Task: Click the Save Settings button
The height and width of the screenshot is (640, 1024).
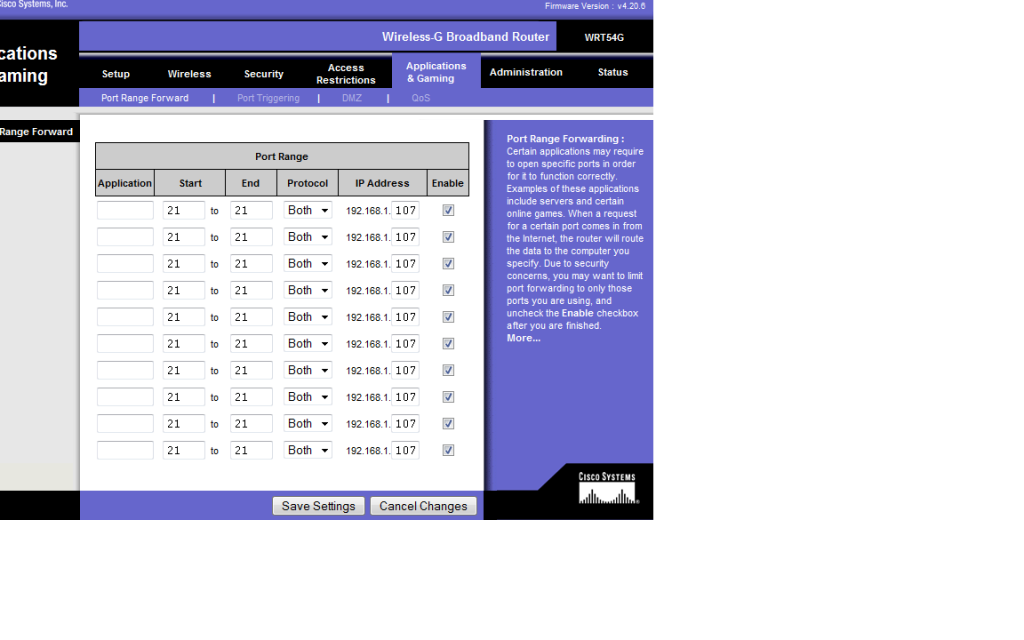Action: pos(318,506)
